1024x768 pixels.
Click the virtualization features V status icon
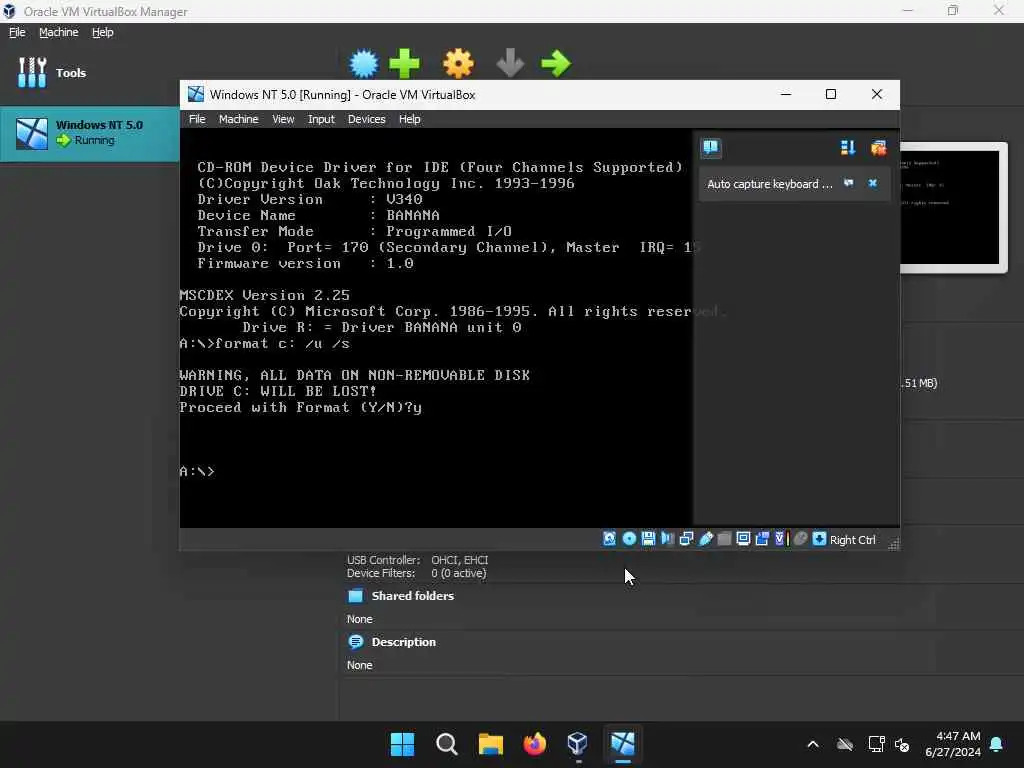point(781,539)
